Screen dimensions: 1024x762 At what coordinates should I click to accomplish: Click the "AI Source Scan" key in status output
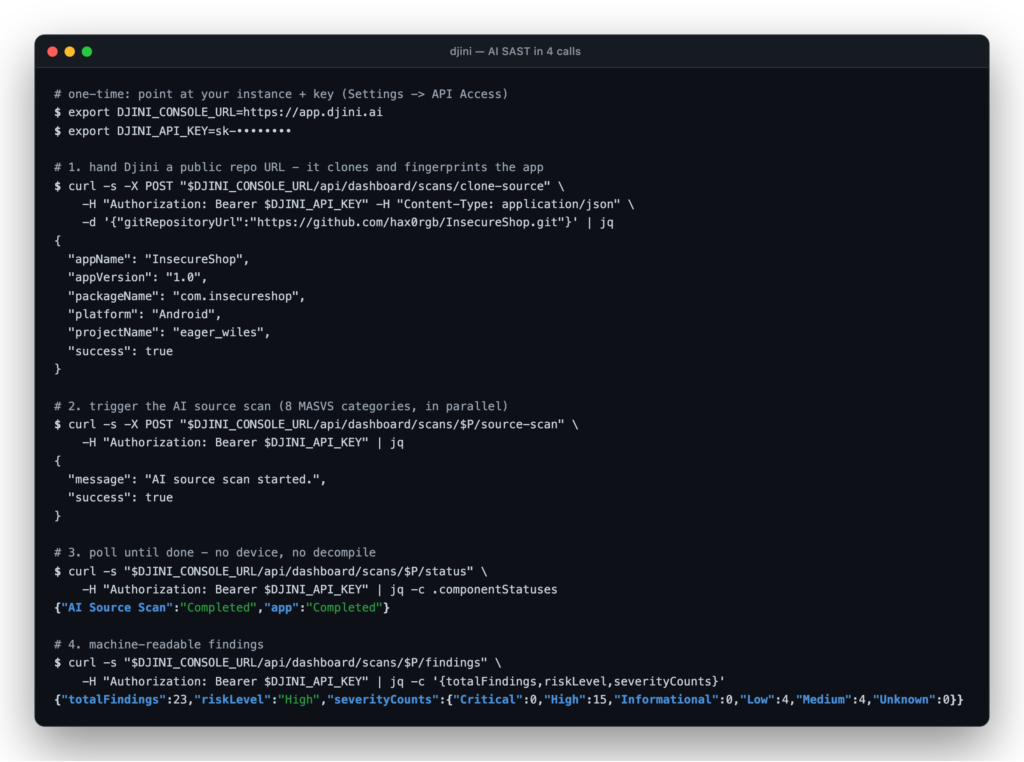[117, 608]
